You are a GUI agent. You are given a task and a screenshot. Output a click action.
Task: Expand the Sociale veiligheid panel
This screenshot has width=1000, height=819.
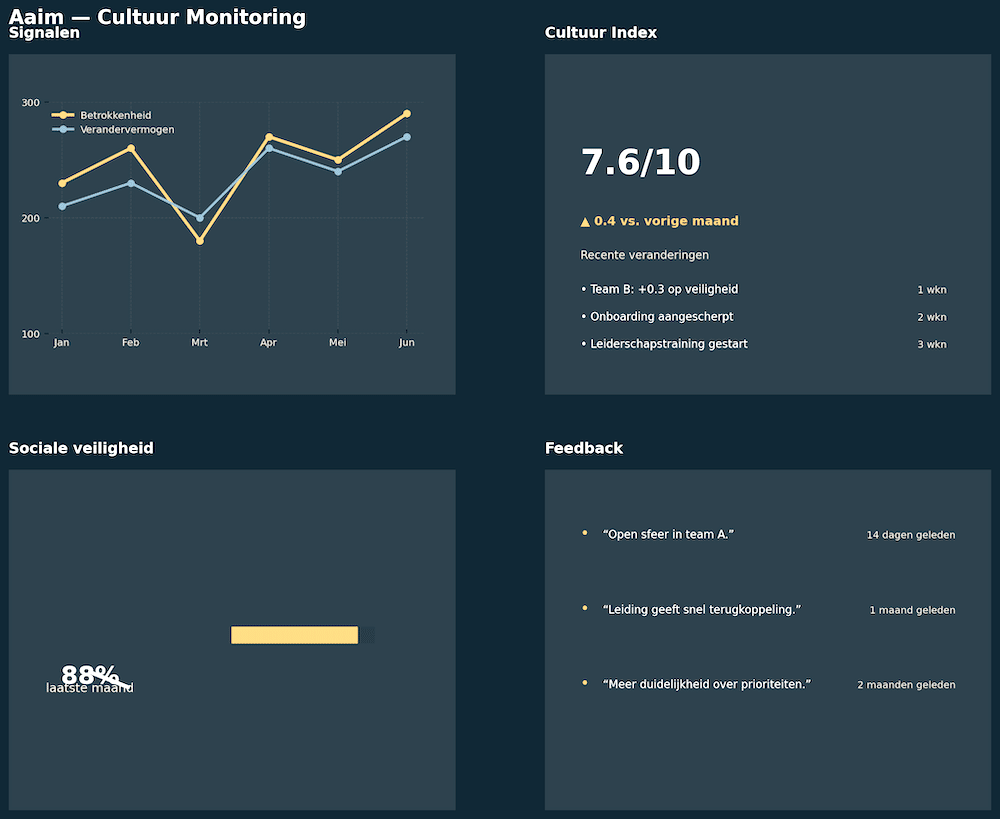[x=81, y=448]
